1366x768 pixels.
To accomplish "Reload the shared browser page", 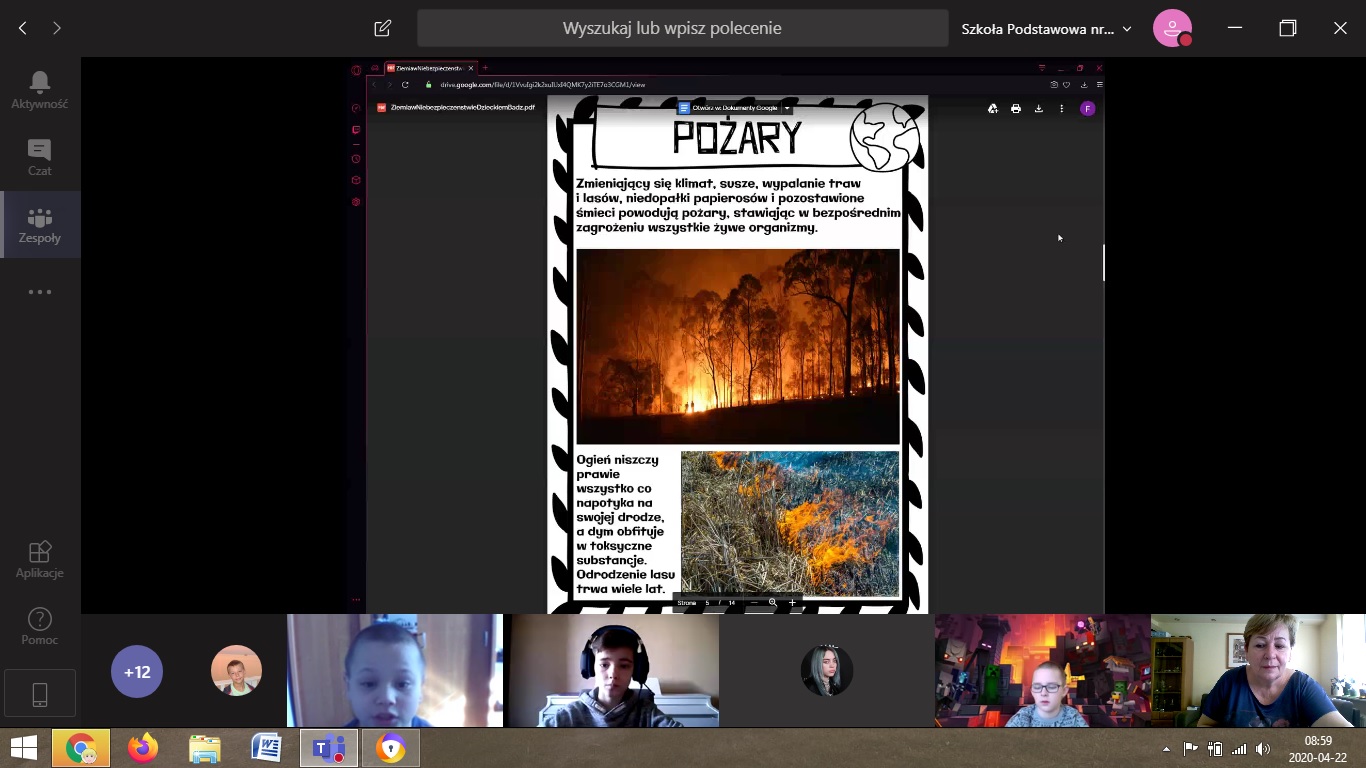I will (405, 85).
